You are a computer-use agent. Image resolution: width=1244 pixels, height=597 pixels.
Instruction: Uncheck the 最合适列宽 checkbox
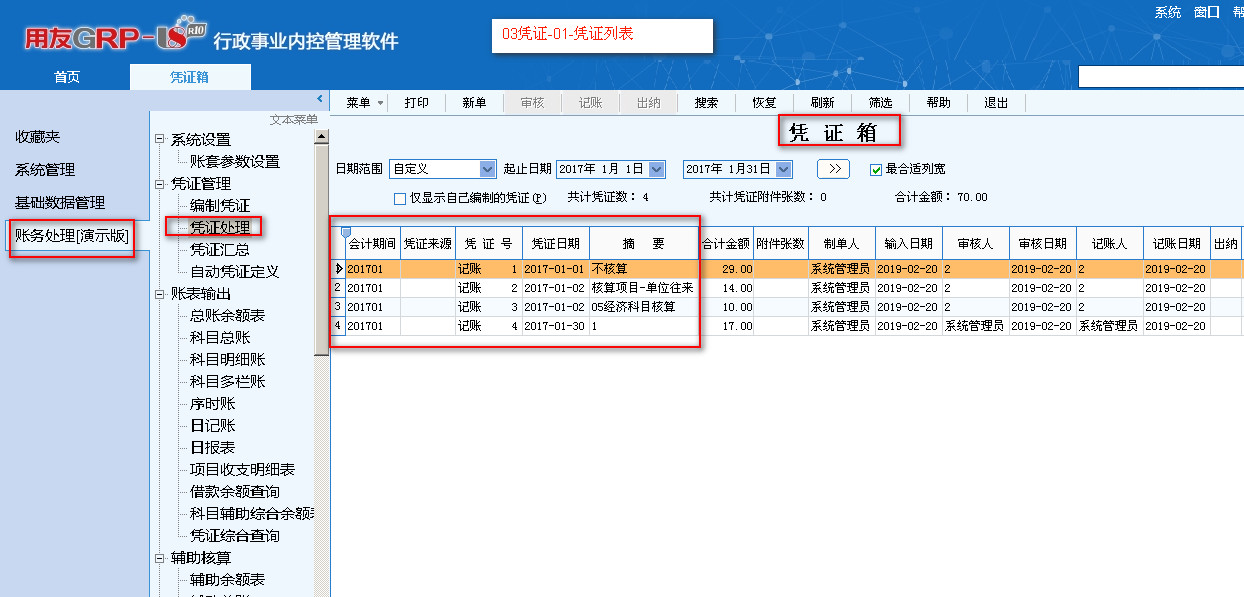[876, 169]
